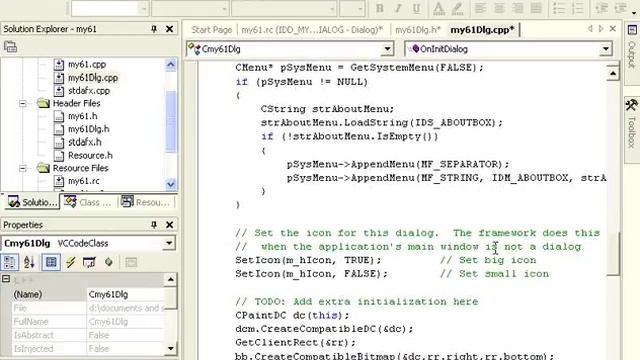Pin the Solution Explorer panel

click(x=154, y=29)
